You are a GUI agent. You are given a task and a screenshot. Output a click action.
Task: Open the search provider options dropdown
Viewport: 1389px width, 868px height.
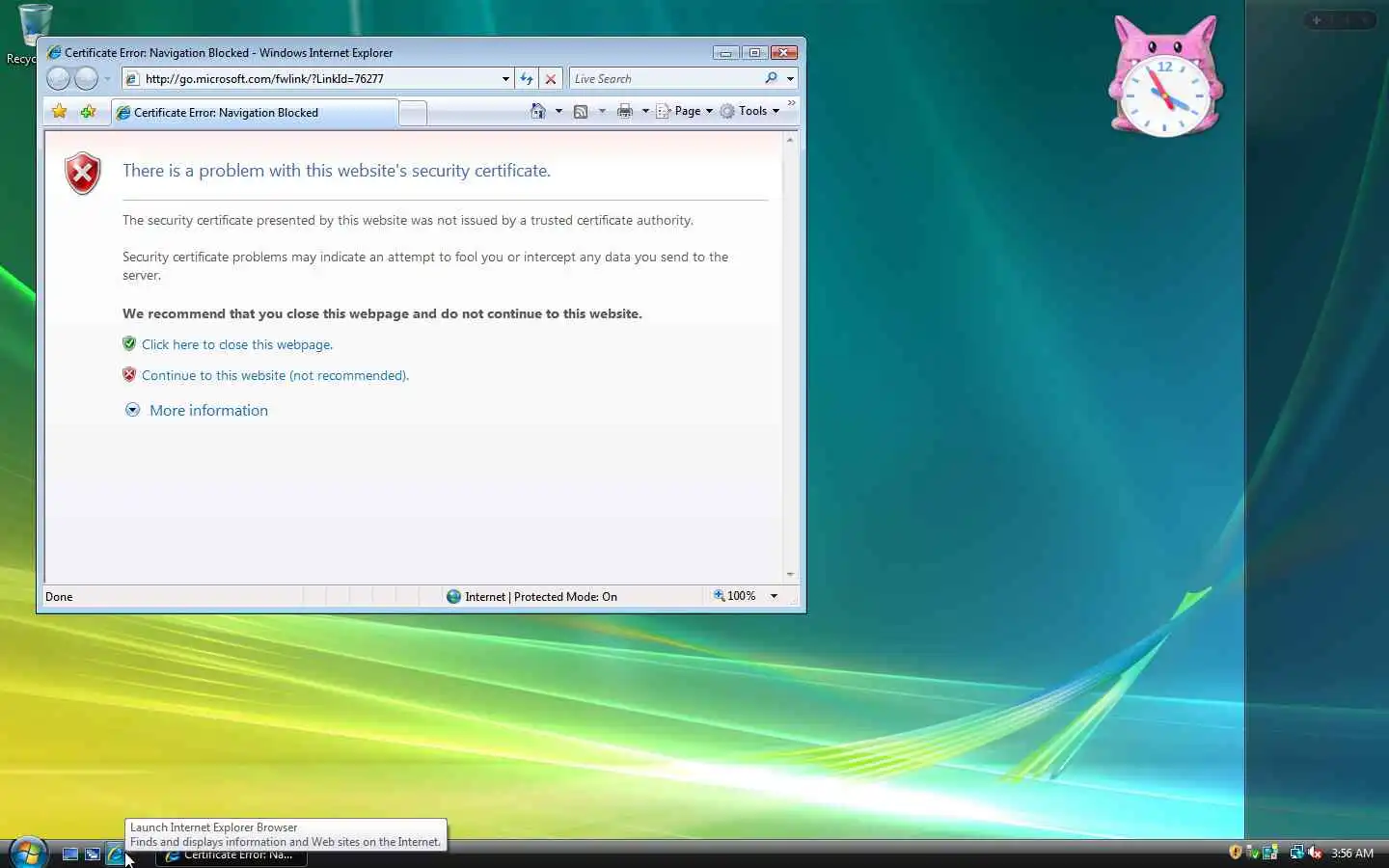[x=790, y=79]
